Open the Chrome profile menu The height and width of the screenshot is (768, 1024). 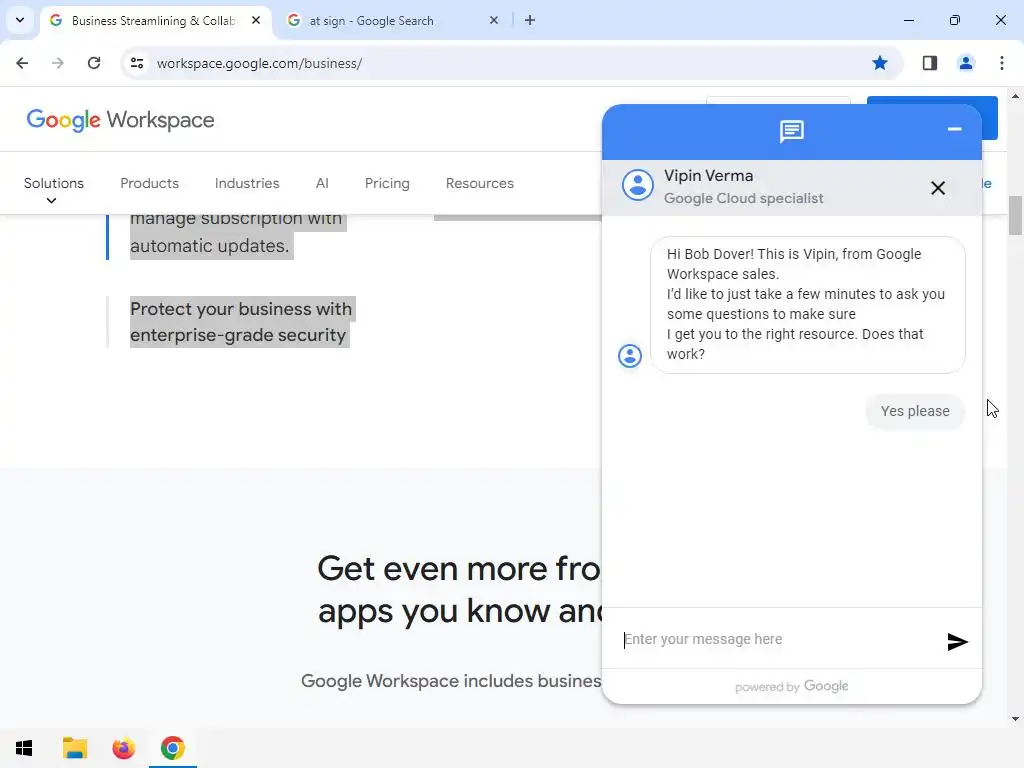click(x=966, y=63)
